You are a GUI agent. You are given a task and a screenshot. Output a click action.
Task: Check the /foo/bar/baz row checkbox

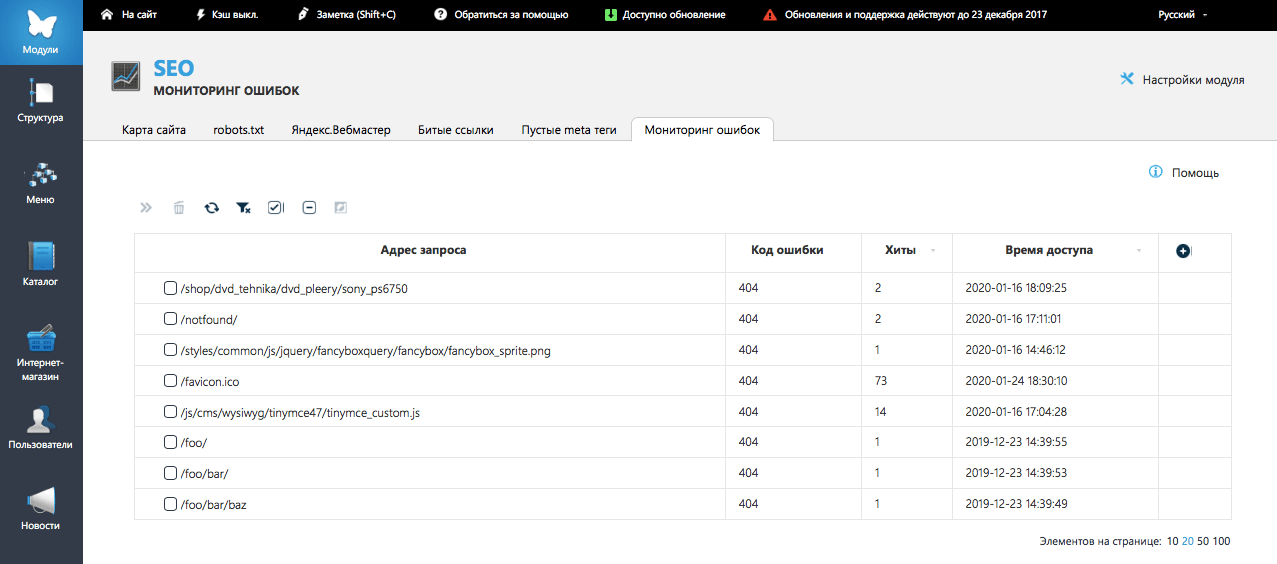(170, 504)
